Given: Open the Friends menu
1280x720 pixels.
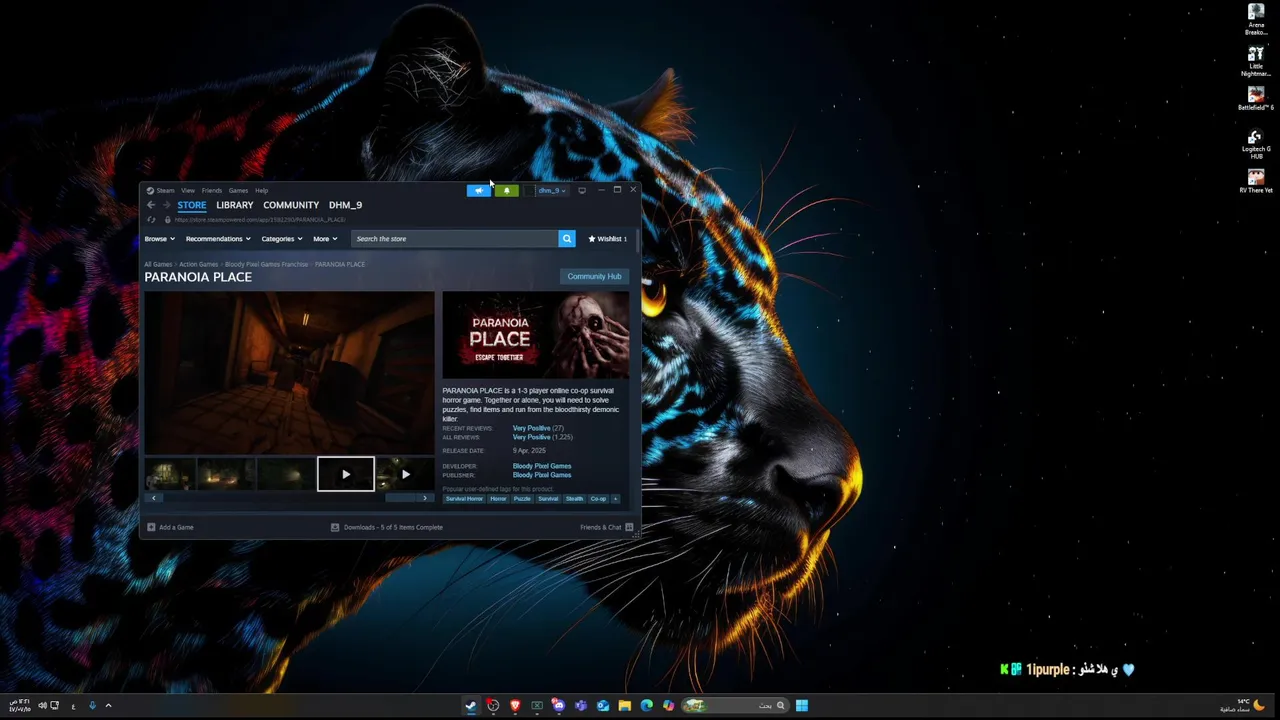Looking at the screenshot, I should (212, 190).
